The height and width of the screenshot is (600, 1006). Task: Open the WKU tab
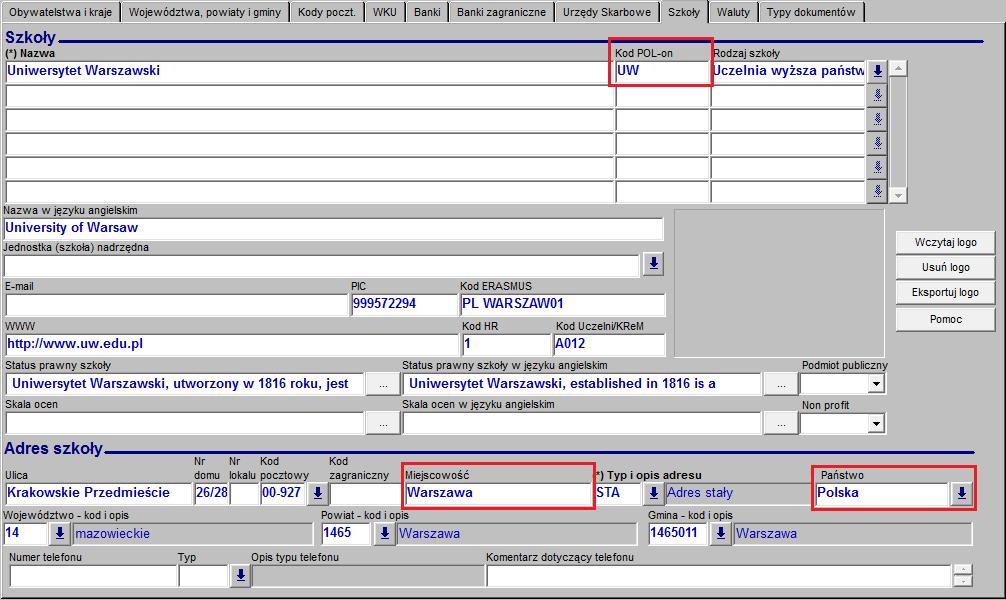[x=384, y=12]
